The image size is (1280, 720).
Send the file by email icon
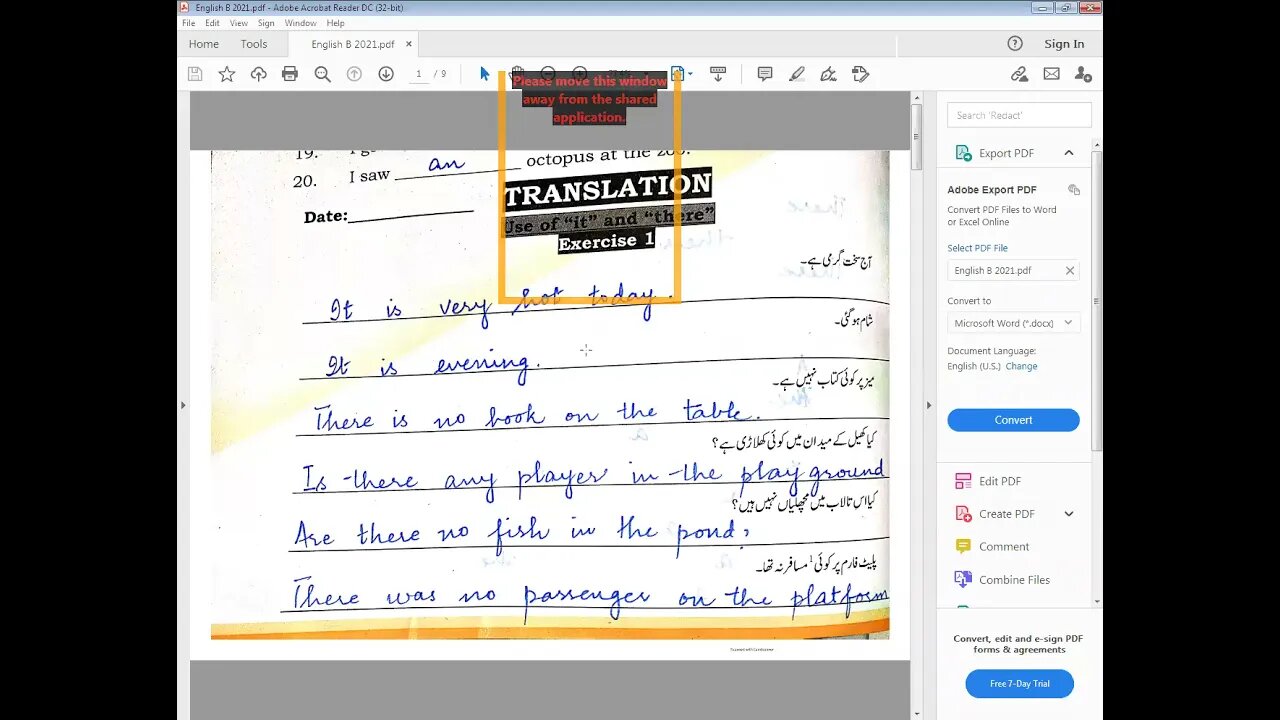pos(1051,74)
